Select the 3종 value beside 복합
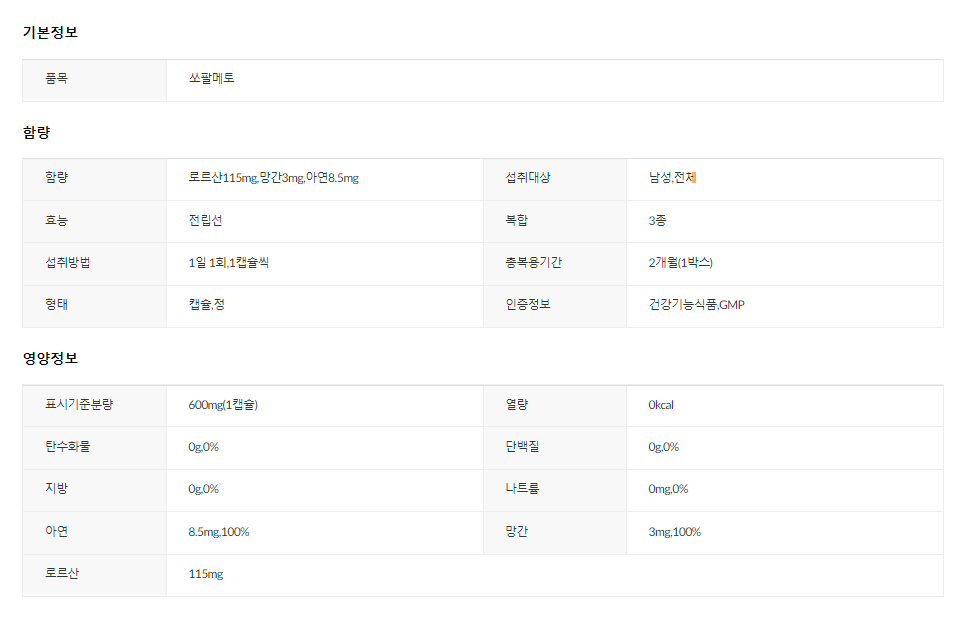Viewport: 971px width, 628px height. click(x=658, y=220)
